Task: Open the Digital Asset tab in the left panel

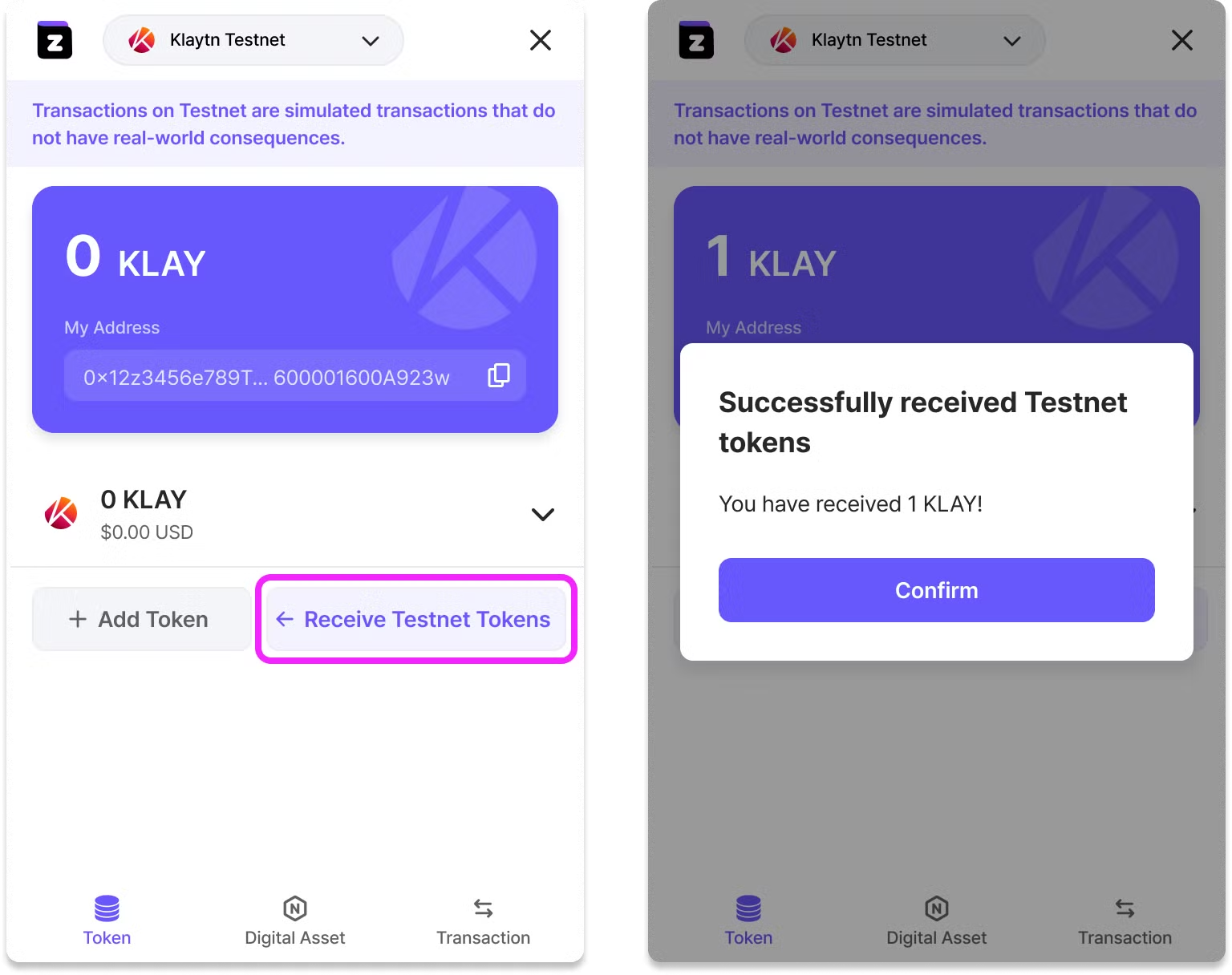Action: (x=294, y=921)
